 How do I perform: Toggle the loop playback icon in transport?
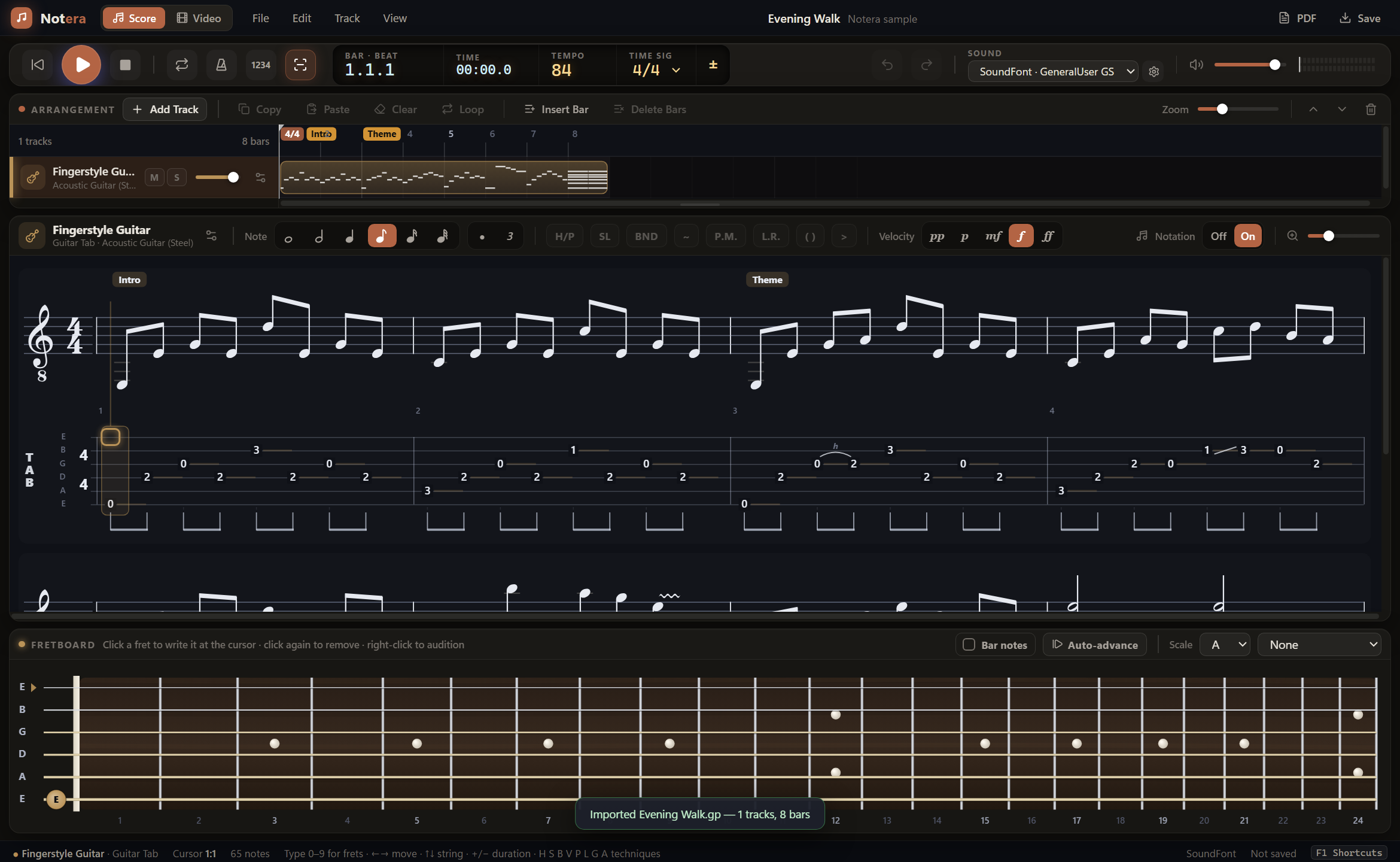(182, 65)
